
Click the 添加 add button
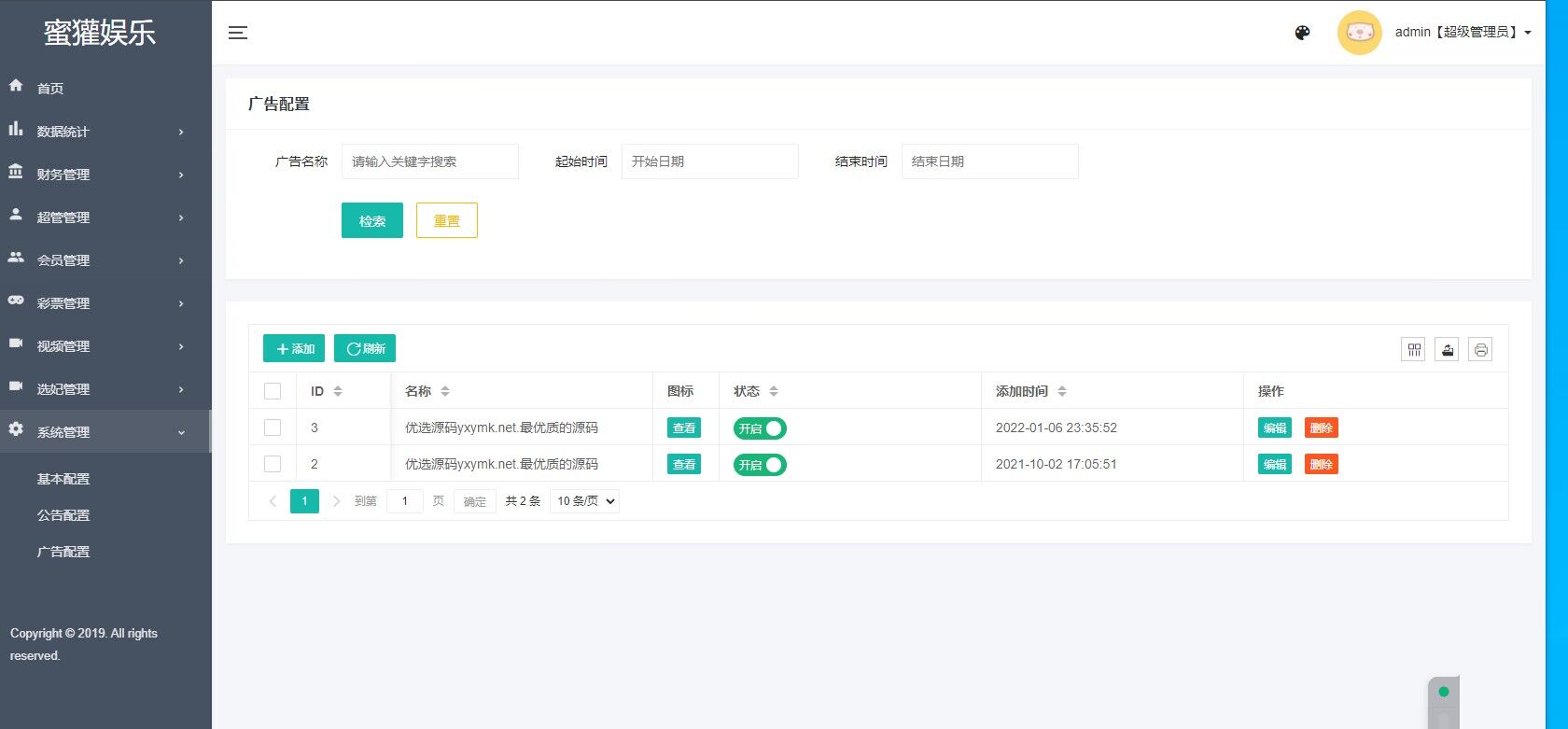pyautogui.click(x=294, y=348)
